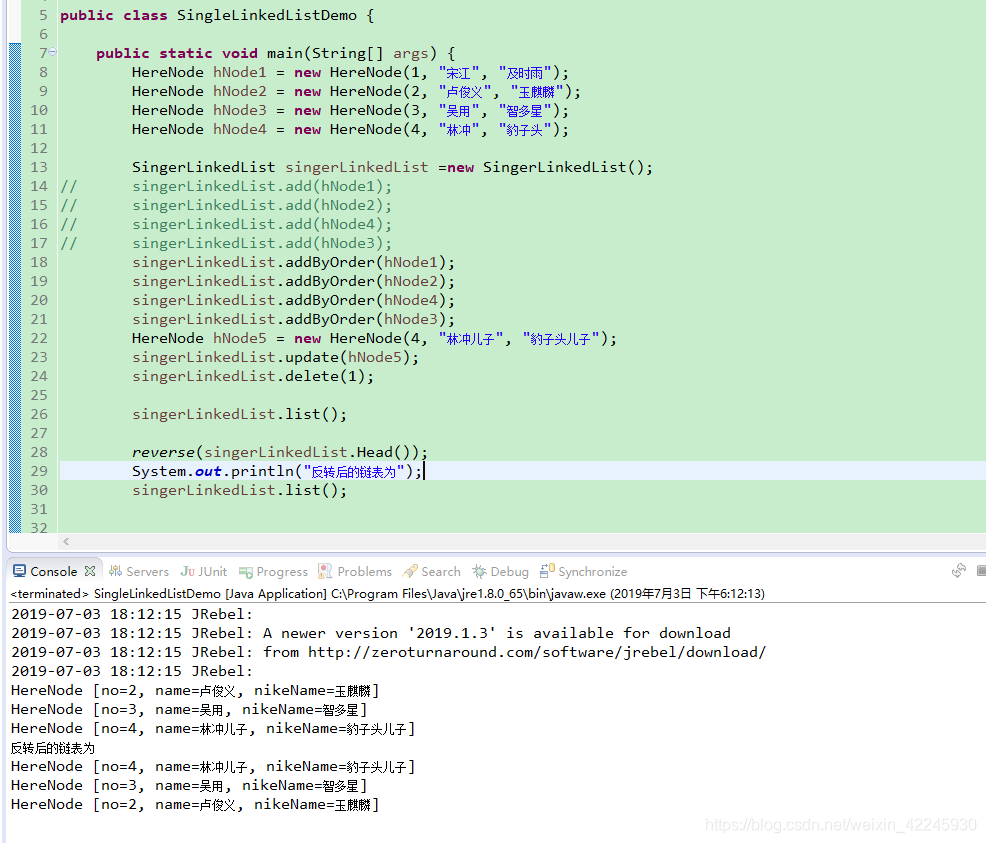
Task: Click the 反转后的链表为 console output line
Action: point(53,748)
